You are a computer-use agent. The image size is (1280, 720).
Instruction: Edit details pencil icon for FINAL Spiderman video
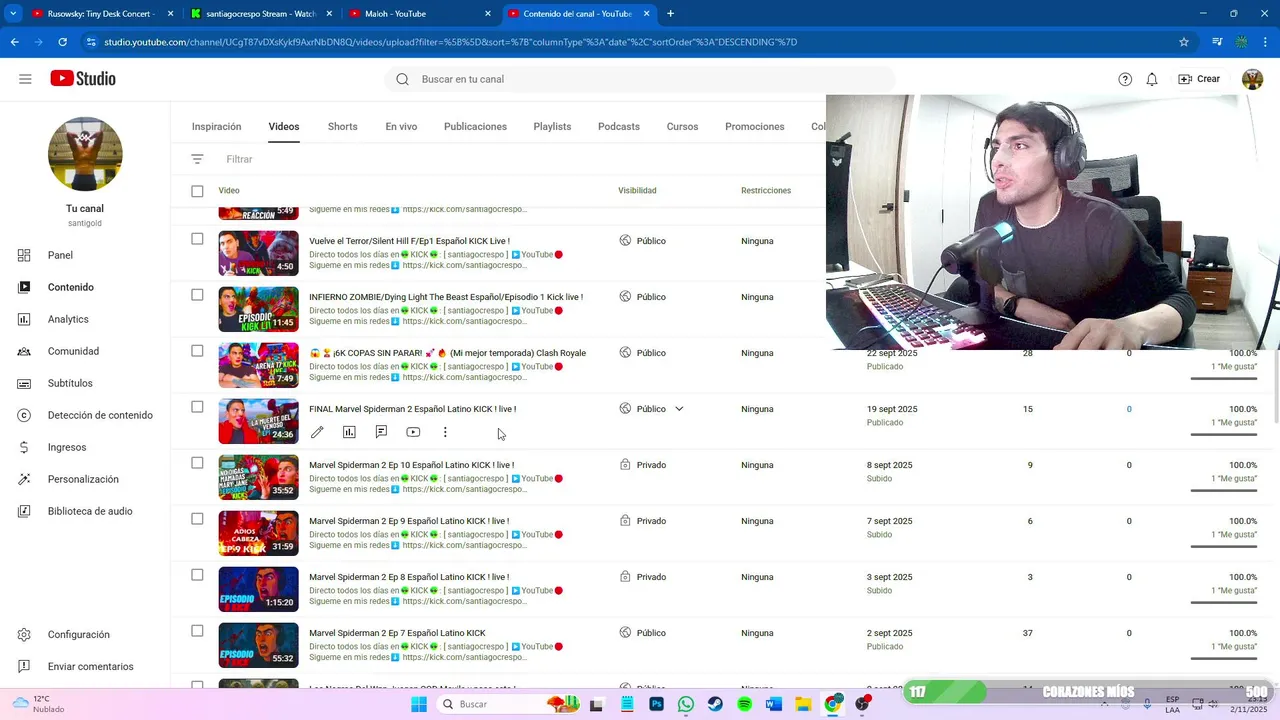(x=317, y=432)
